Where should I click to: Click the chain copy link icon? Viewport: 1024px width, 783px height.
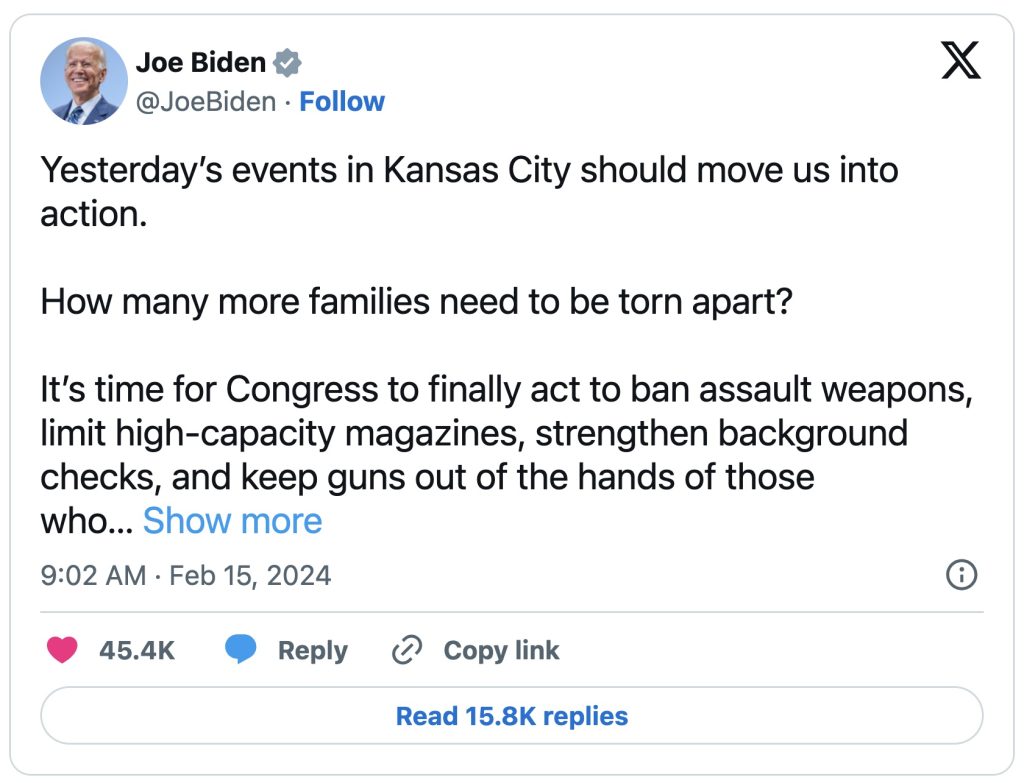[407, 650]
